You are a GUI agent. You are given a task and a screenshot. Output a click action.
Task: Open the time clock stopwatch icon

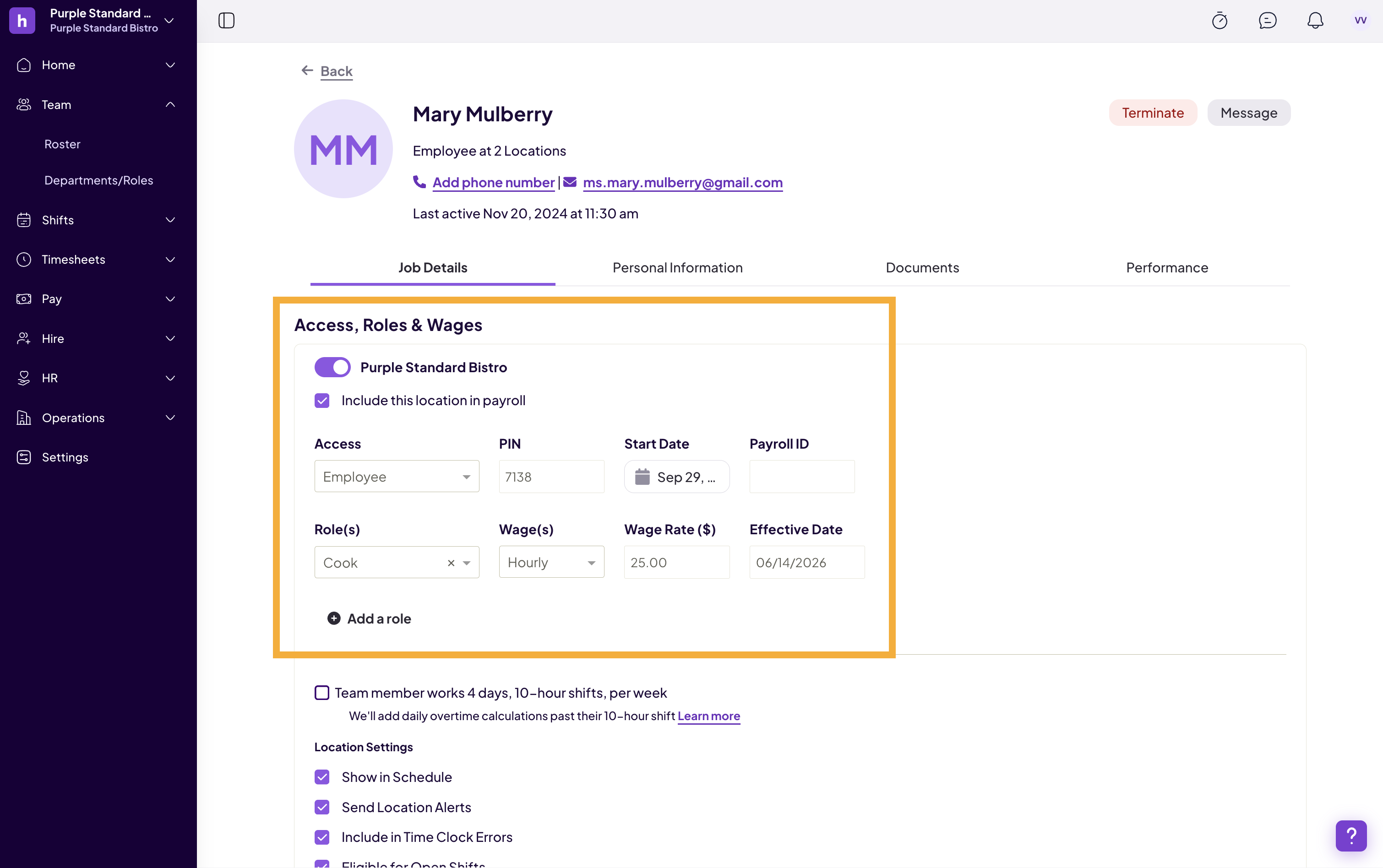[x=1220, y=21]
